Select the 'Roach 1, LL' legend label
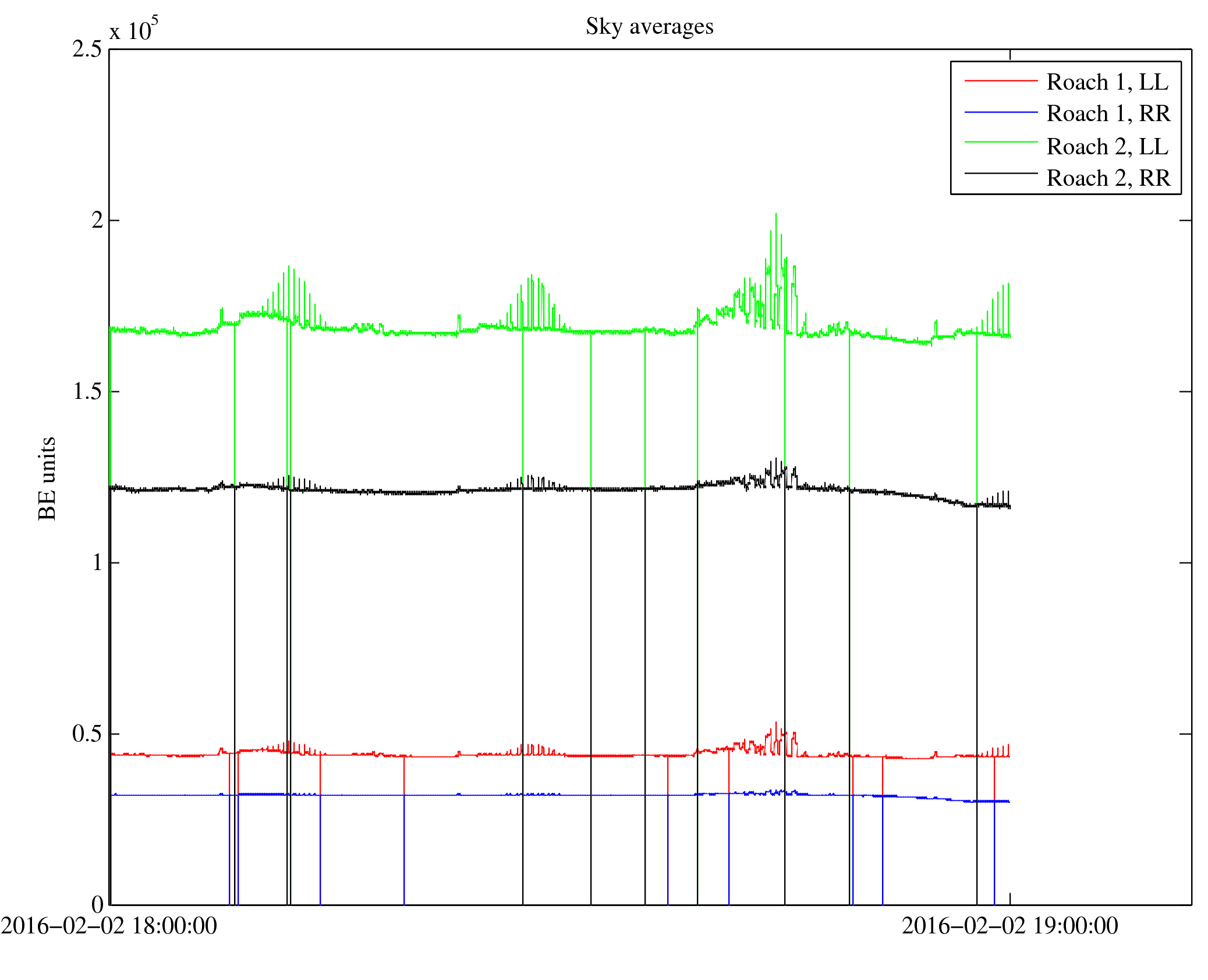The image size is (1208, 980). click(x=1107, y=82)
